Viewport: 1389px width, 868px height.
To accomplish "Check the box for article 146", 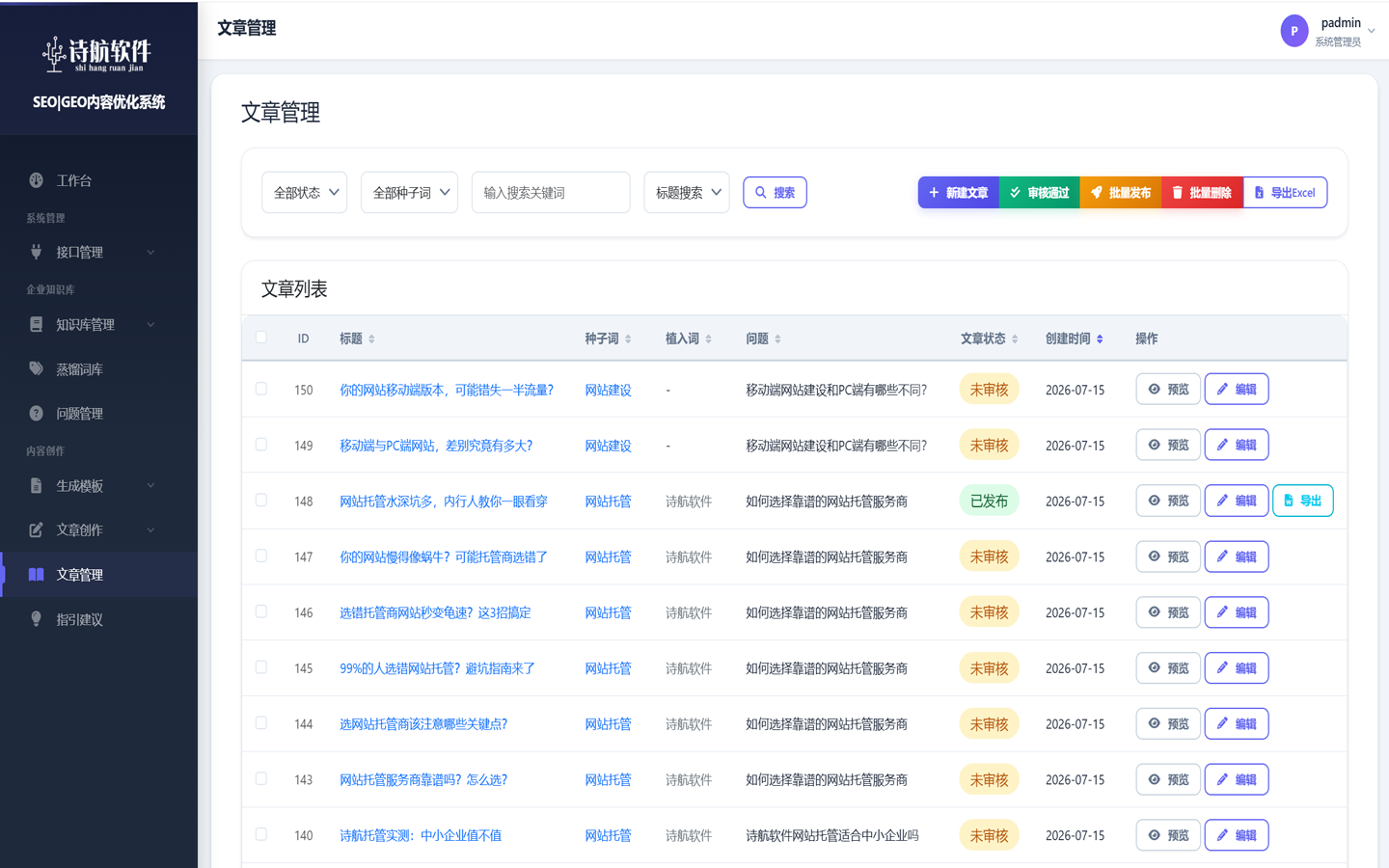I will tap(260, 611).
